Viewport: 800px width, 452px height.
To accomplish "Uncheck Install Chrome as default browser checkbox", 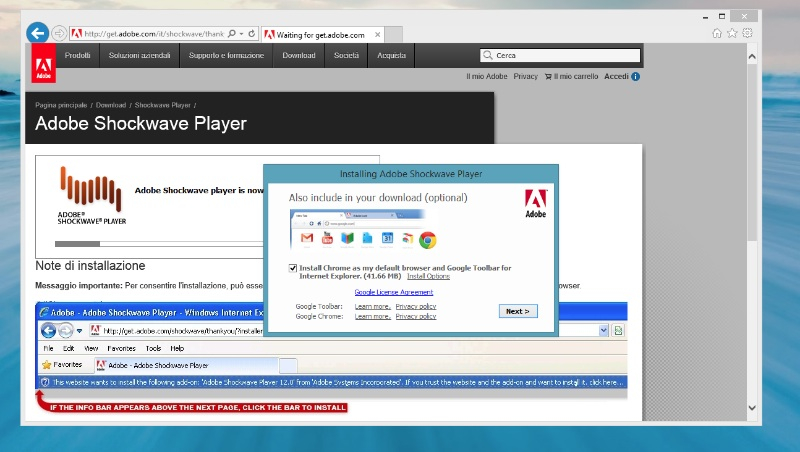I will coord(292,268).
